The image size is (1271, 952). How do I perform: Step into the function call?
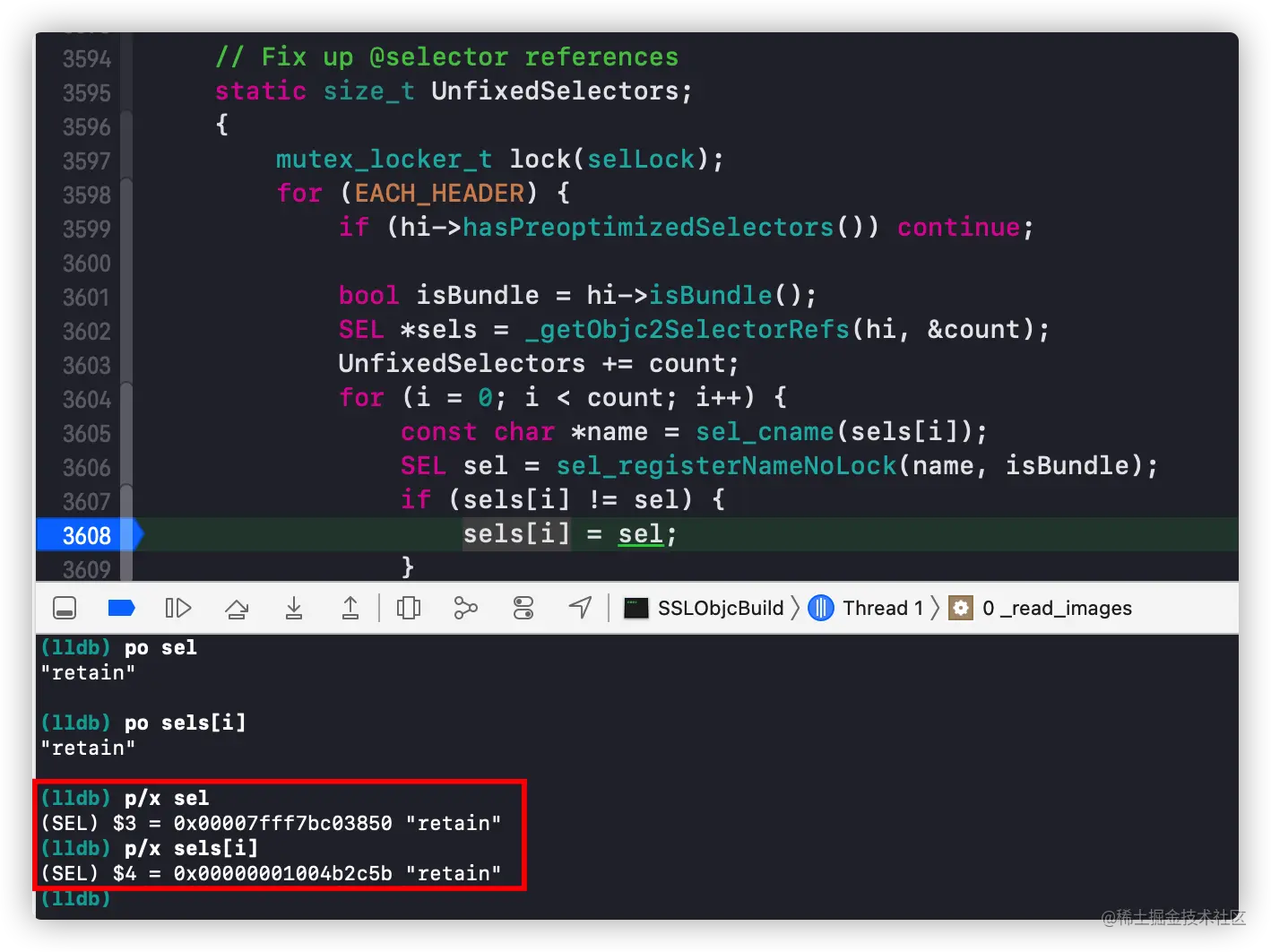[293, 609]
